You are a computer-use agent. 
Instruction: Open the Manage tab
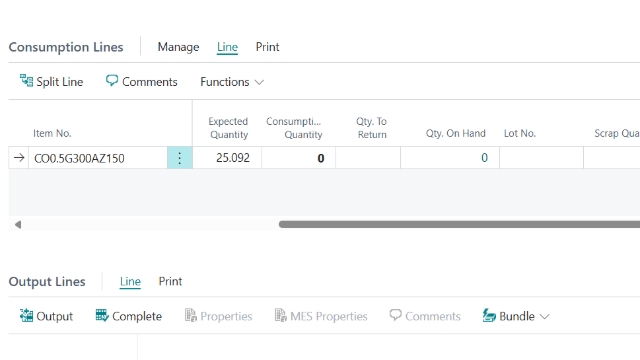tap(178, 47)
